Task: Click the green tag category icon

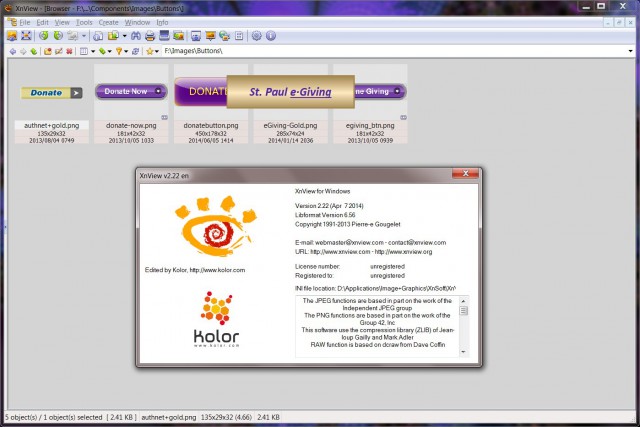Action: click(102, 51)
